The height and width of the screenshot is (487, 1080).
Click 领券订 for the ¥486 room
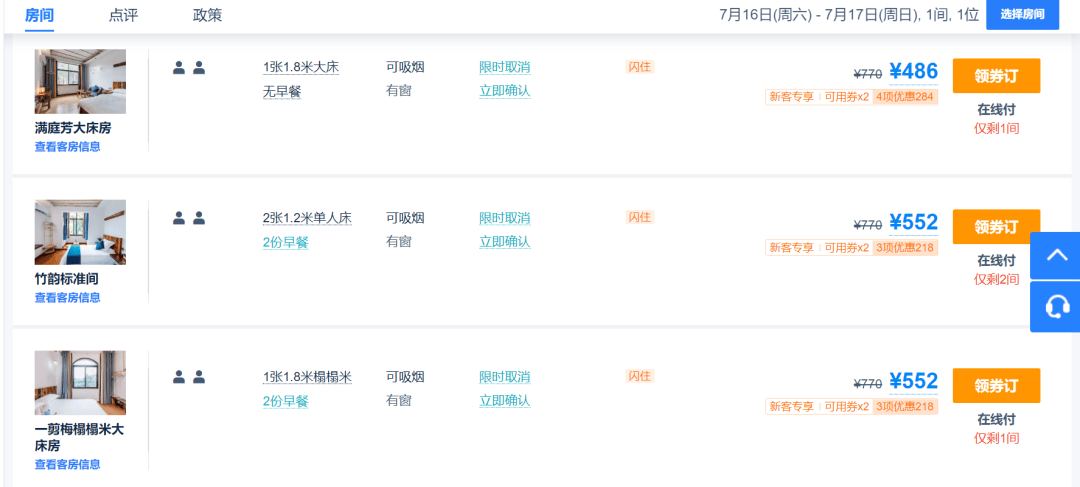click(x=996, y=76)
